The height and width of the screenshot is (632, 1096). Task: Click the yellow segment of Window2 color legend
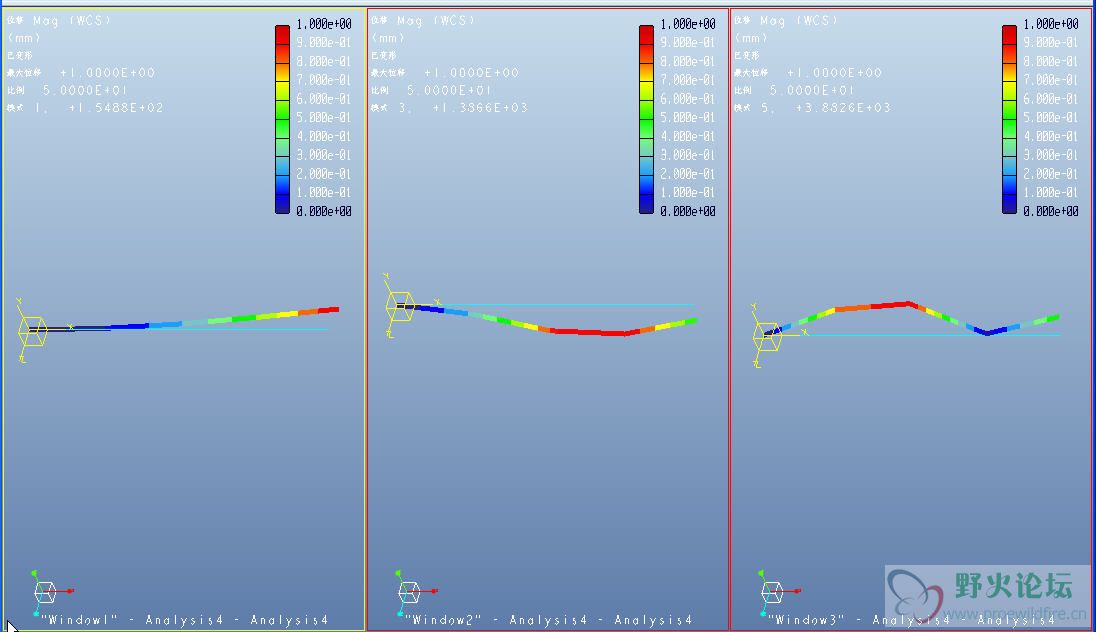pos(646,91)
